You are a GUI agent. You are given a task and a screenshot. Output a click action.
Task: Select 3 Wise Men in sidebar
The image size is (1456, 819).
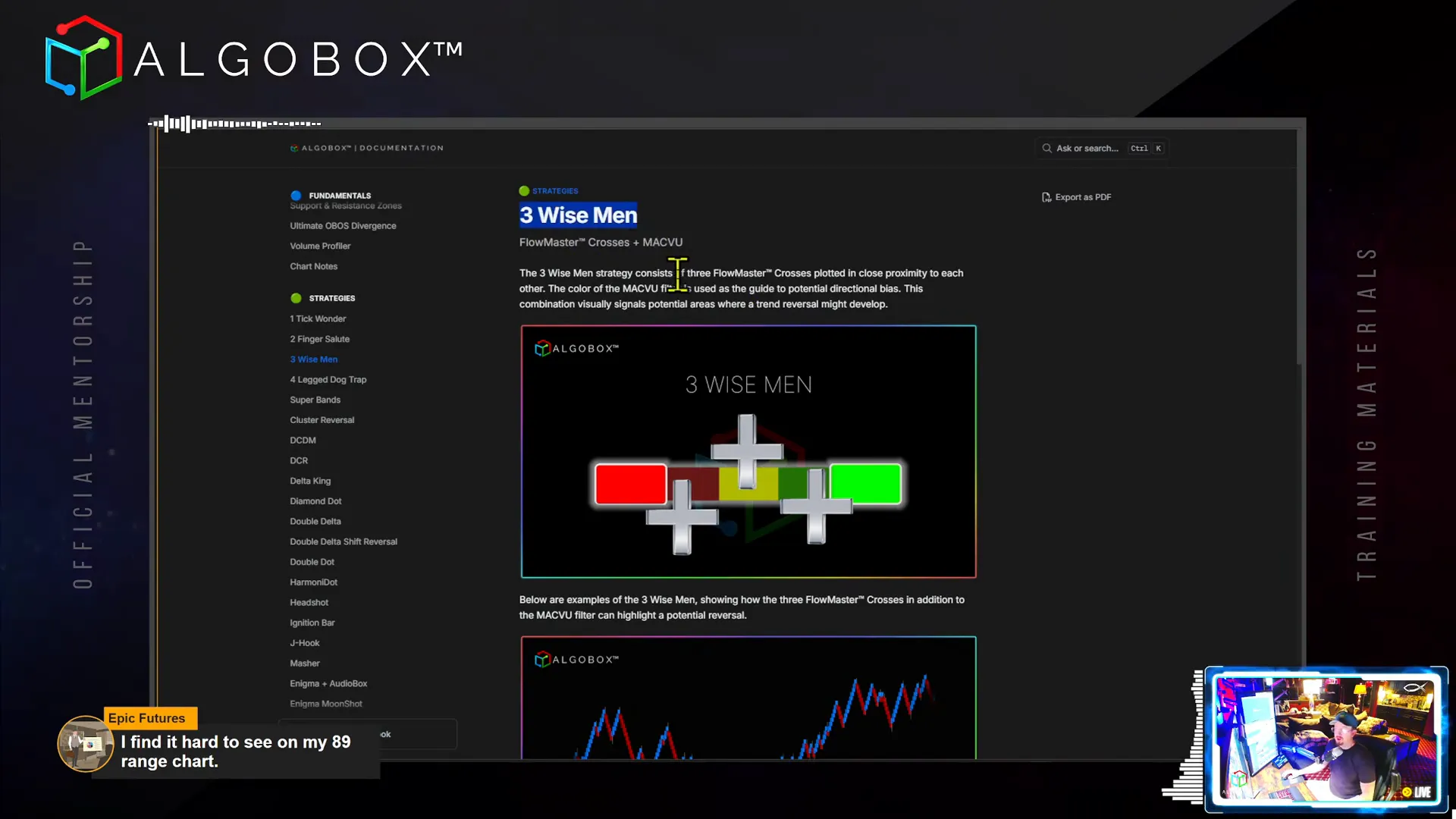click(x=314, y=359)
